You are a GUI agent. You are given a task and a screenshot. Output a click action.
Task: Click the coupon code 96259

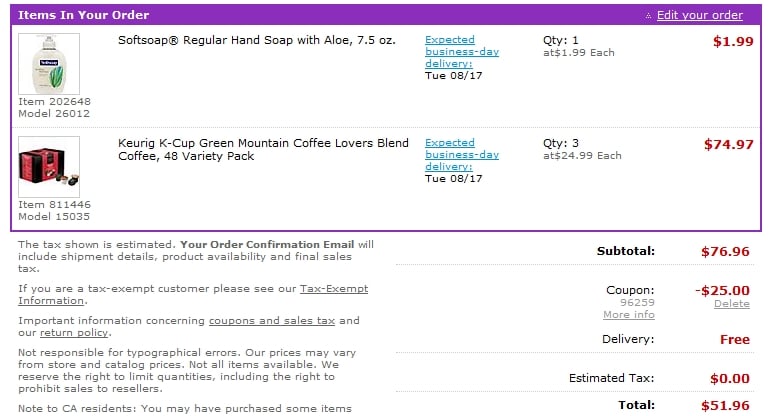(637, 302)
